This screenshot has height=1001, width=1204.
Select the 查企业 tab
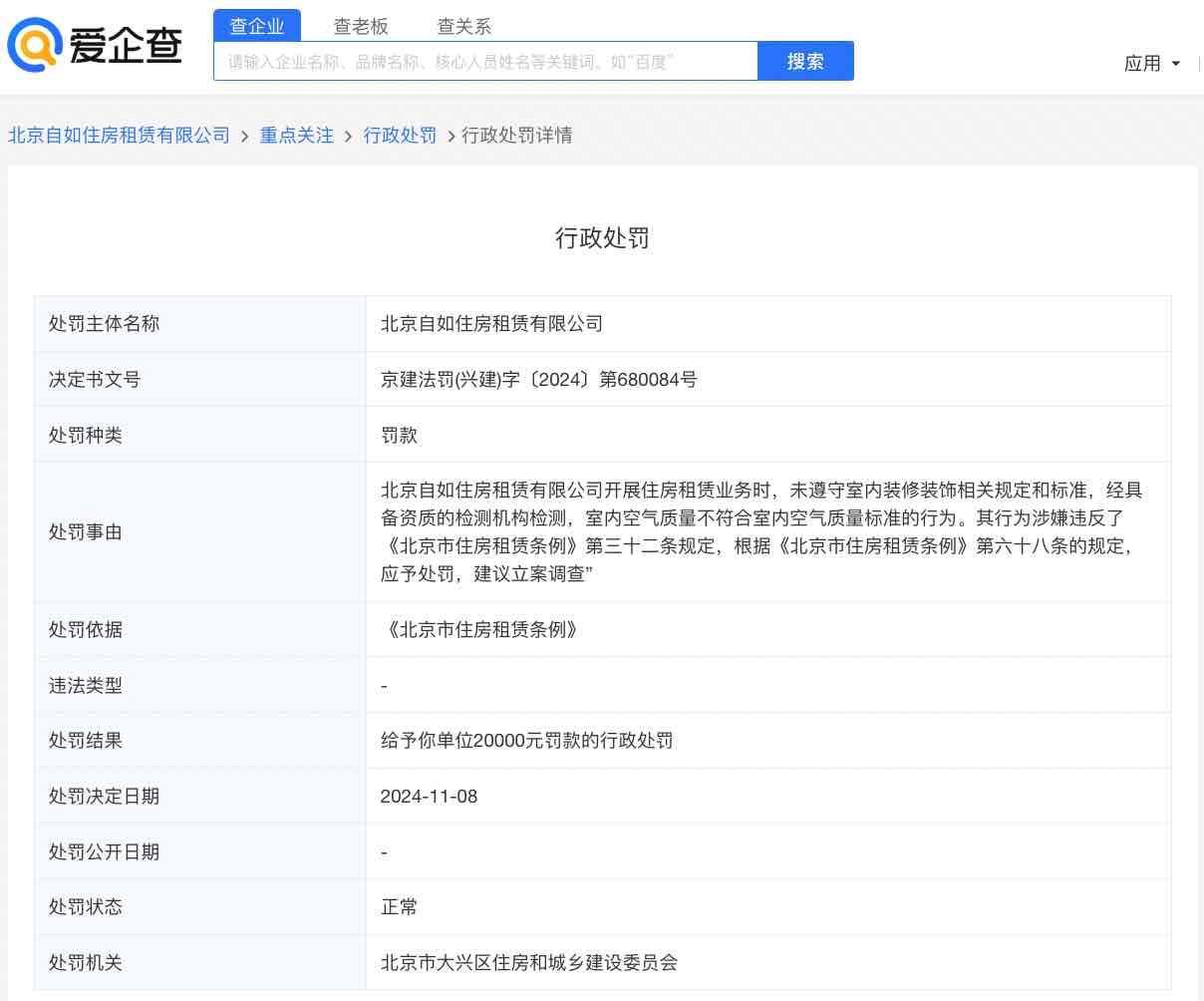(x=257, y=26)
